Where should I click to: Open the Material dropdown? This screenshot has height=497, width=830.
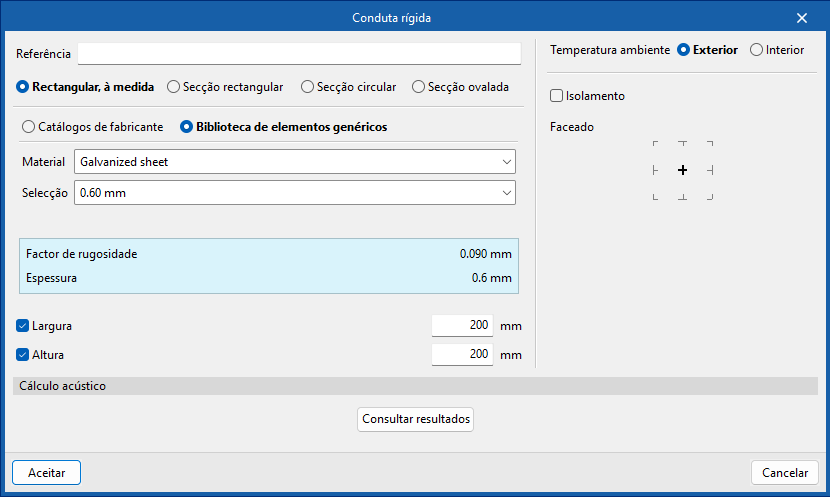295,161
